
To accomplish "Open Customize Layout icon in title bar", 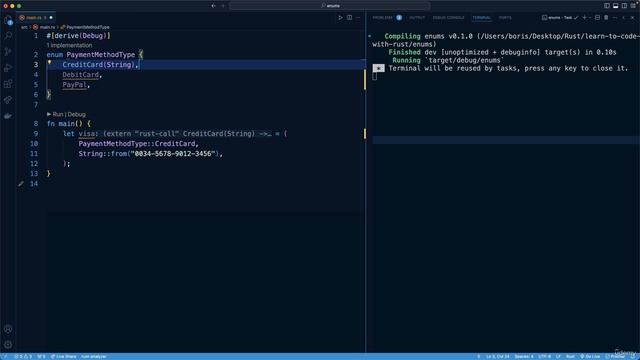I will pyautogui.click(x=633, y=6).
